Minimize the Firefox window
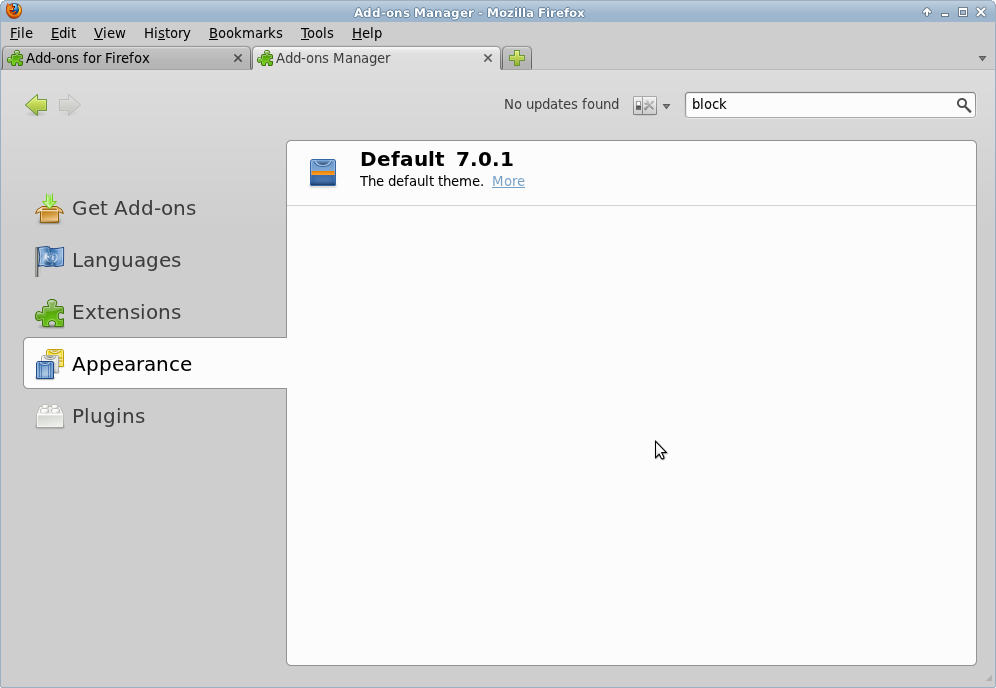The image size is (996, 688). [945, 12]
